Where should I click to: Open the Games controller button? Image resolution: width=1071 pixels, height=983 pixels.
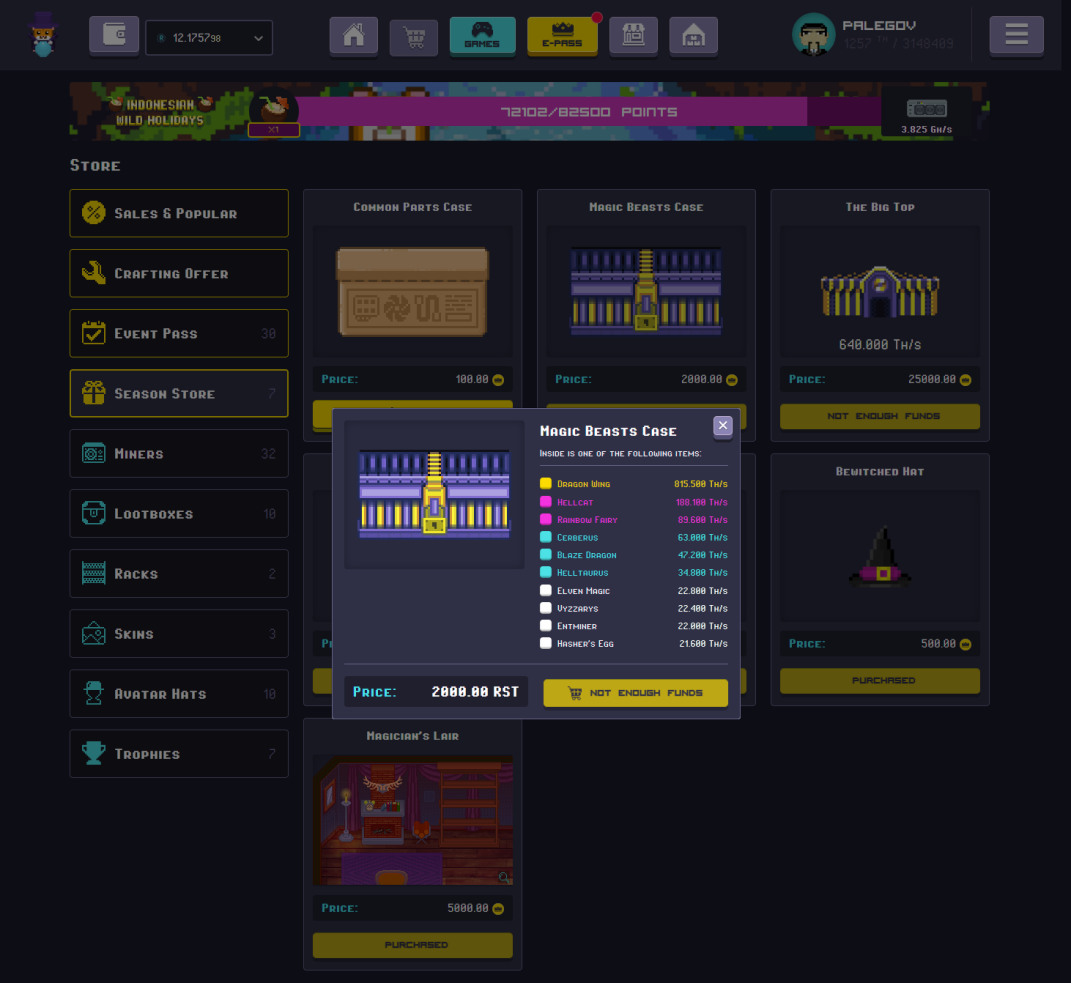(482, 36)
